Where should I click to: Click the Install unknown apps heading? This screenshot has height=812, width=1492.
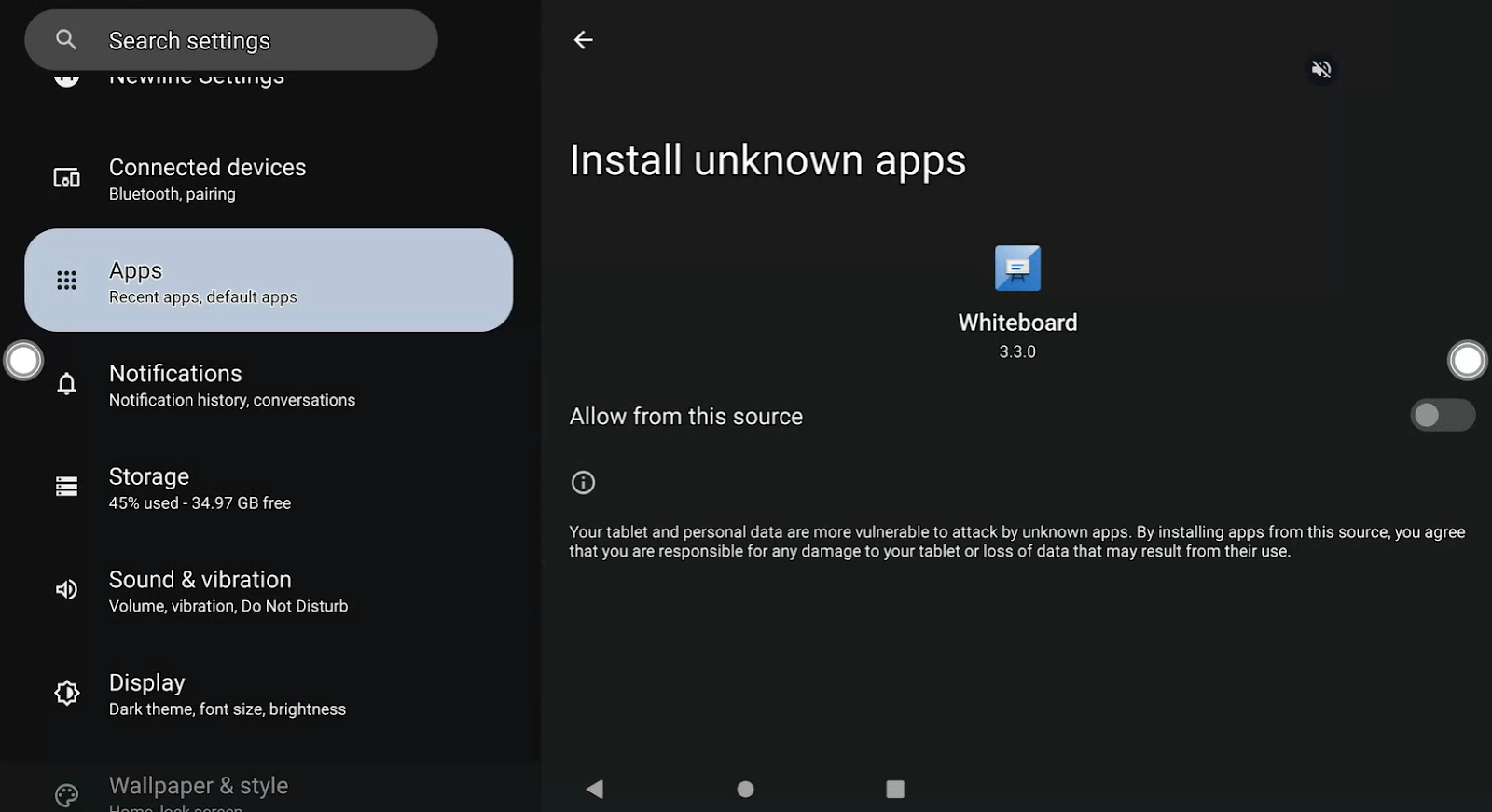767,161
